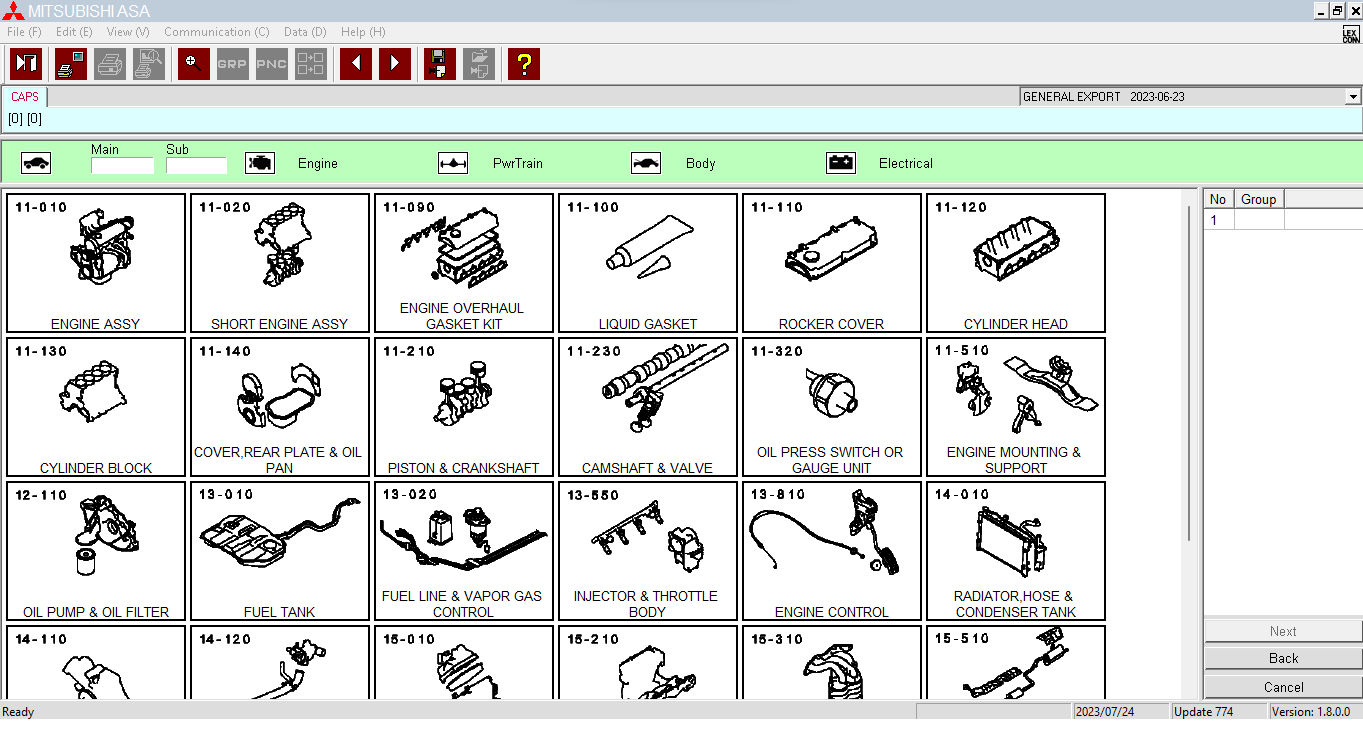The image size is (1363, 755).
Task: Open the 11-120 CYLINDER HEAD thumbnail
Action: [x=1015, y=263]
